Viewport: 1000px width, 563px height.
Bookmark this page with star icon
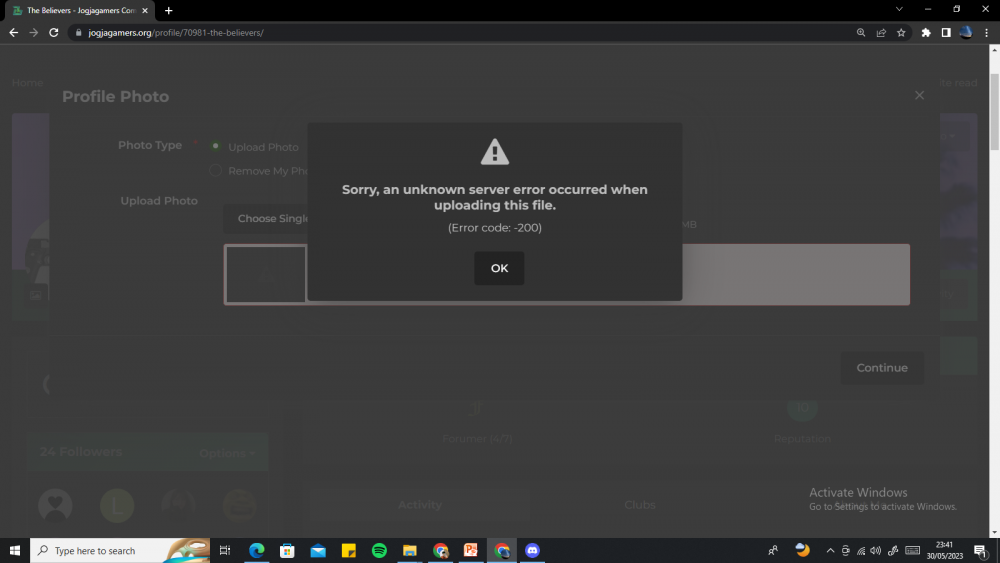click(901, 33)
